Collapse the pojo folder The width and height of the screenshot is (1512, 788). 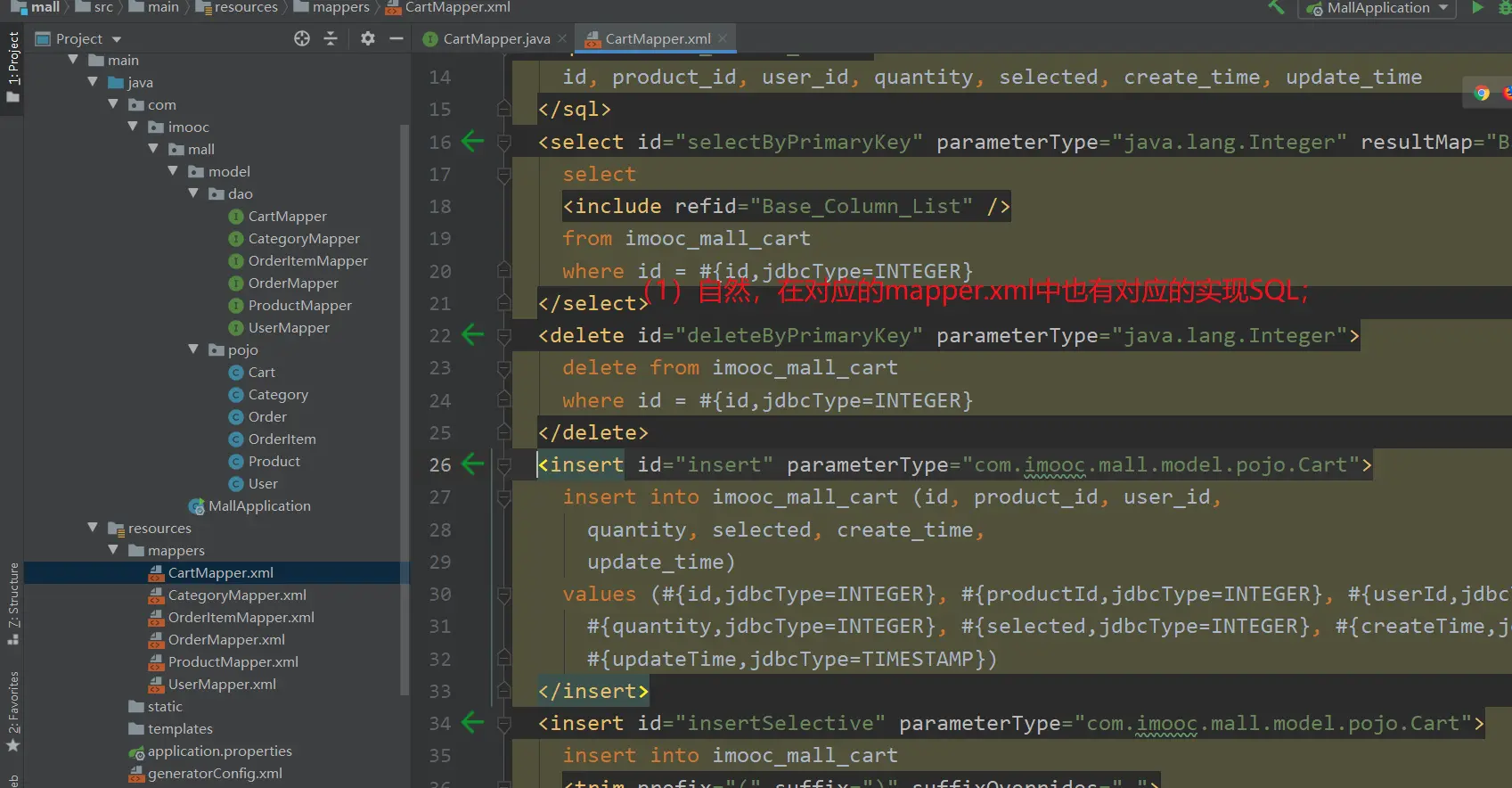193,349
